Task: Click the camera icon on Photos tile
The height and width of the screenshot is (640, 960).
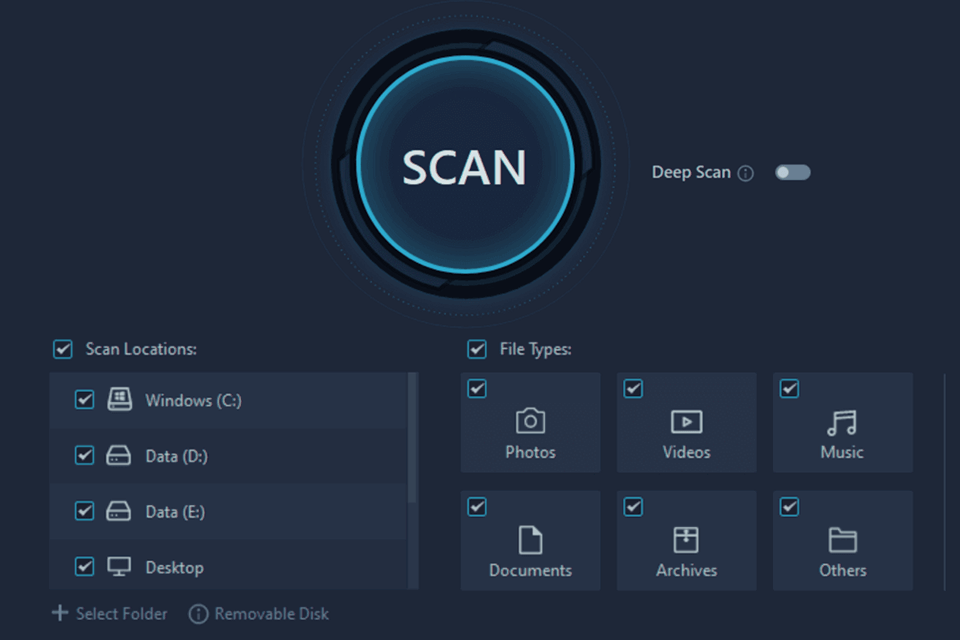Action: click(x=530, y=421)
